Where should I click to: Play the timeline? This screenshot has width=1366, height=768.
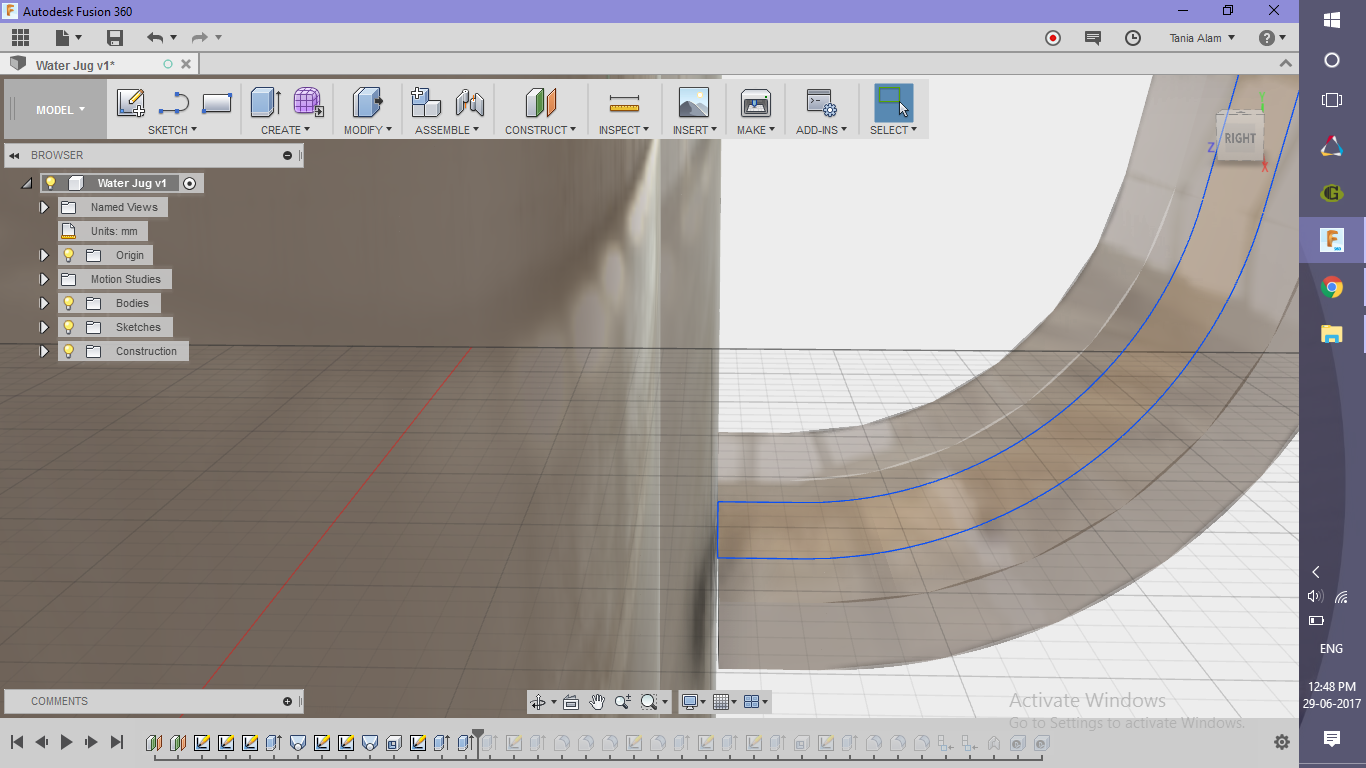pos(67,742)
